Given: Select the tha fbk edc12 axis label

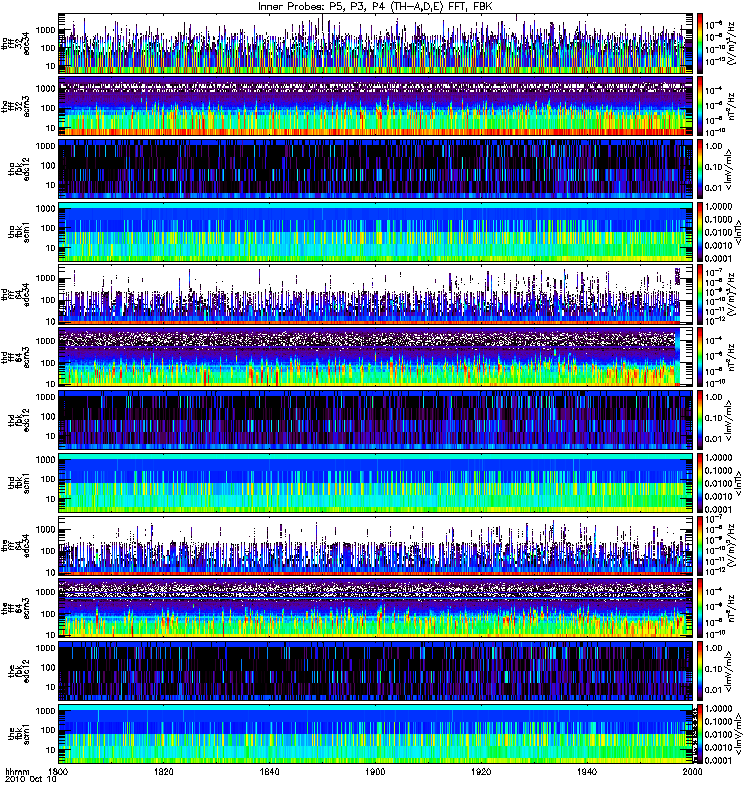Looking at the screenshot, I should click(x=19, y=169).
